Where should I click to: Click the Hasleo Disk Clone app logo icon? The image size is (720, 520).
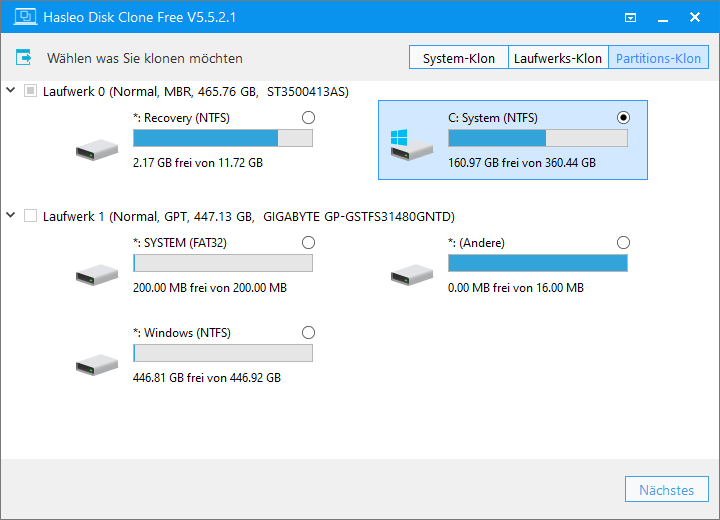25,17
